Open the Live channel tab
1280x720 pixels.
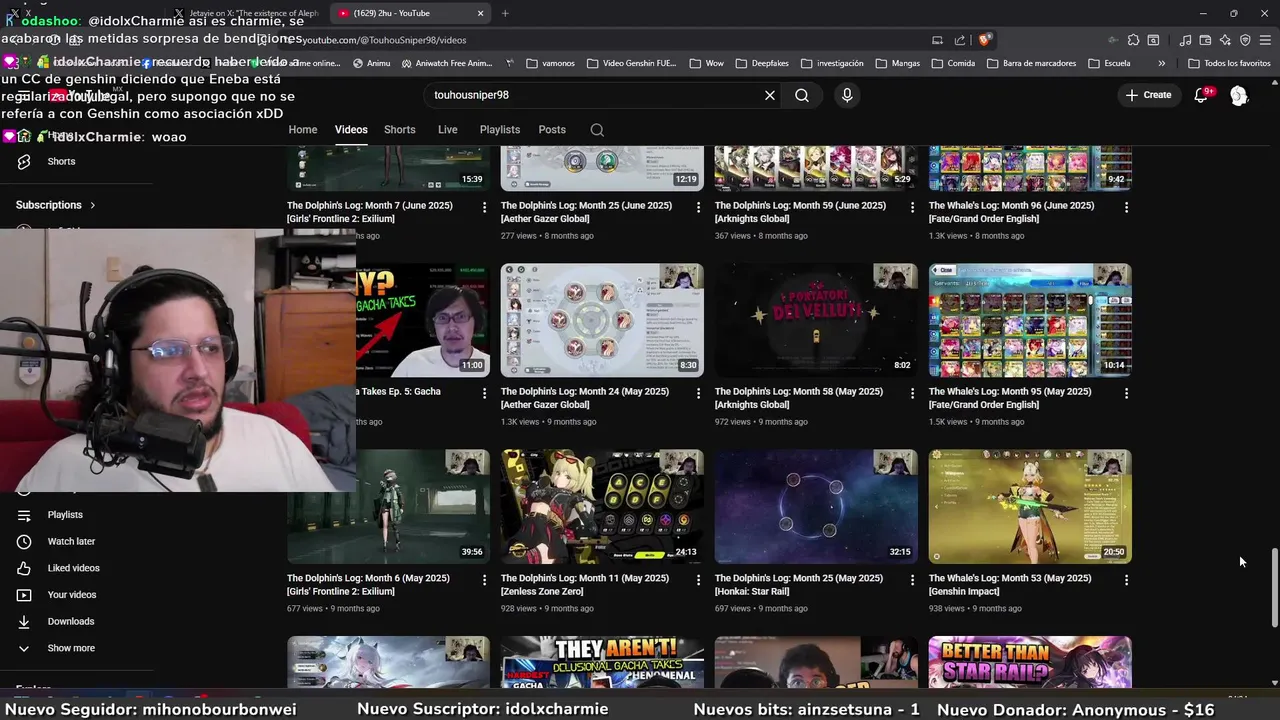(448, 130)
